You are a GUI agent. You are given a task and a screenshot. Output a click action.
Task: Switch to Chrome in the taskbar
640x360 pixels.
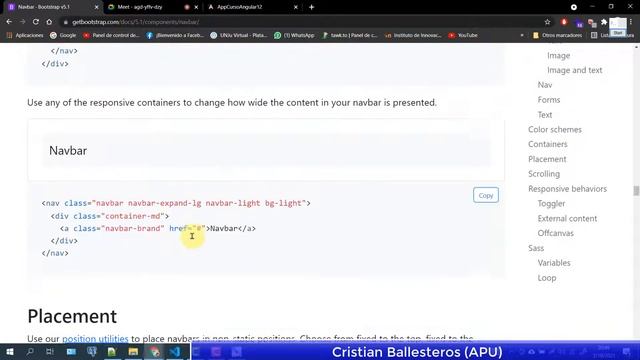pos(155,352)
